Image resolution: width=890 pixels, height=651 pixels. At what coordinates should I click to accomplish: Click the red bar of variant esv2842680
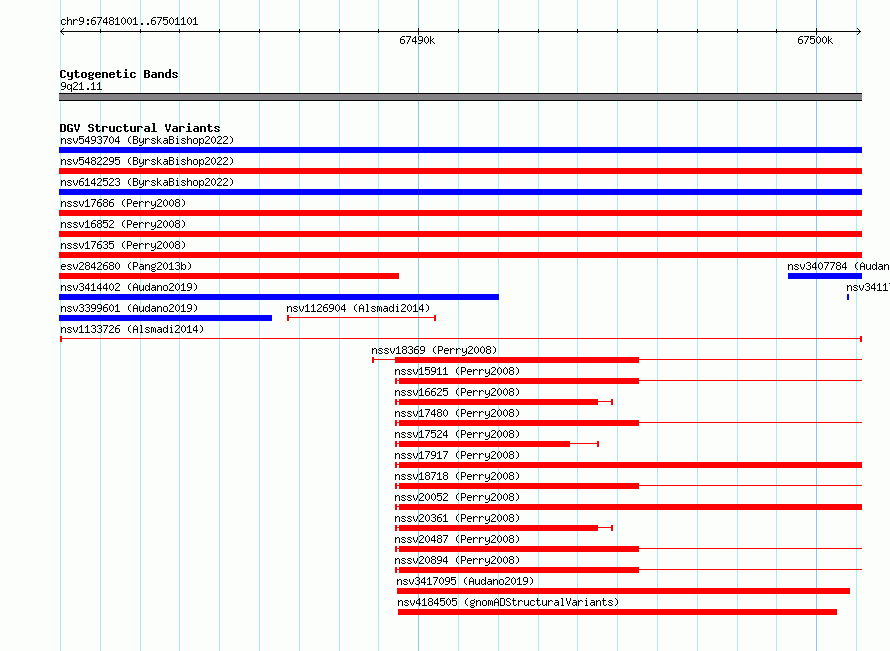click(229, 276)
